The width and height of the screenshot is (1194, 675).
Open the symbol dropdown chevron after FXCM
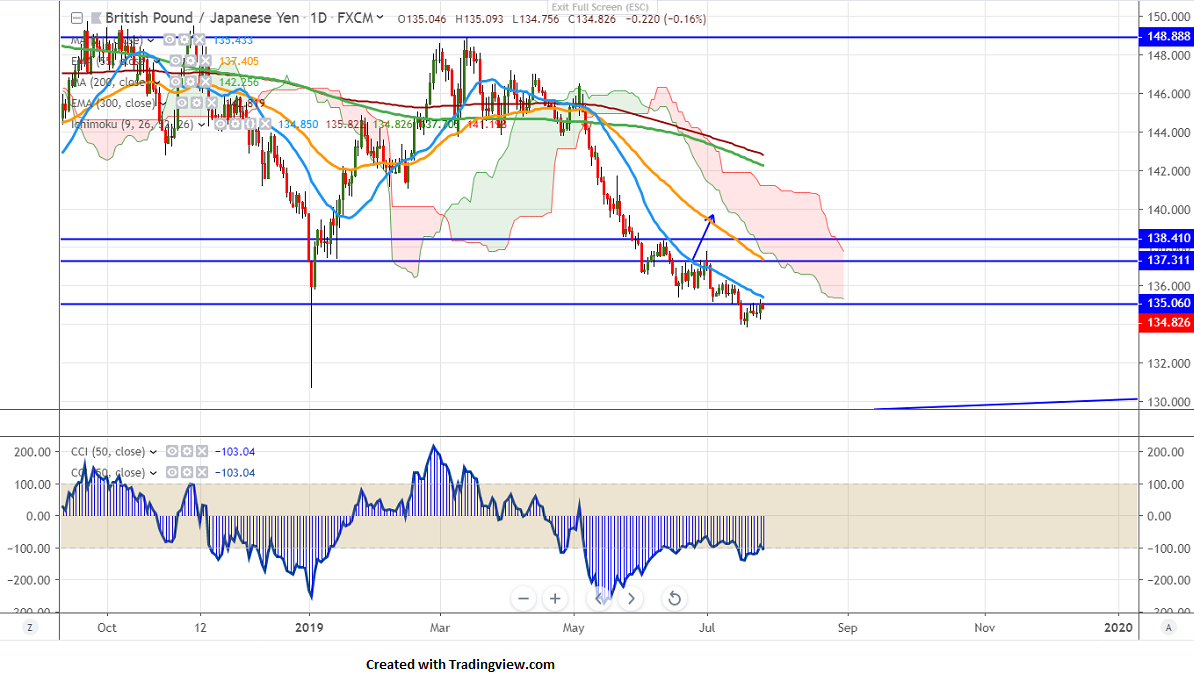click(379, 17)
